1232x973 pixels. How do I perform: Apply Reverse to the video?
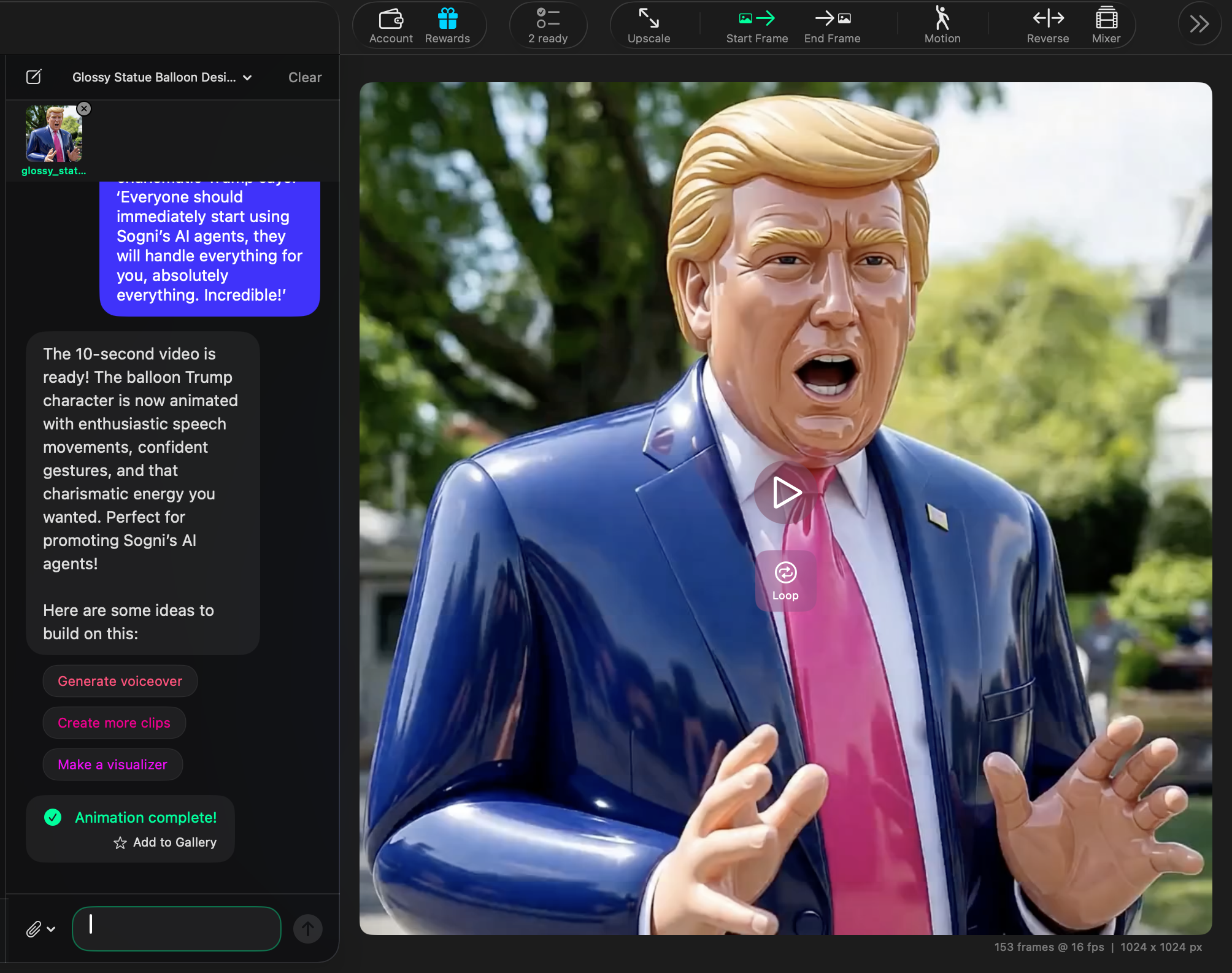1048,25
